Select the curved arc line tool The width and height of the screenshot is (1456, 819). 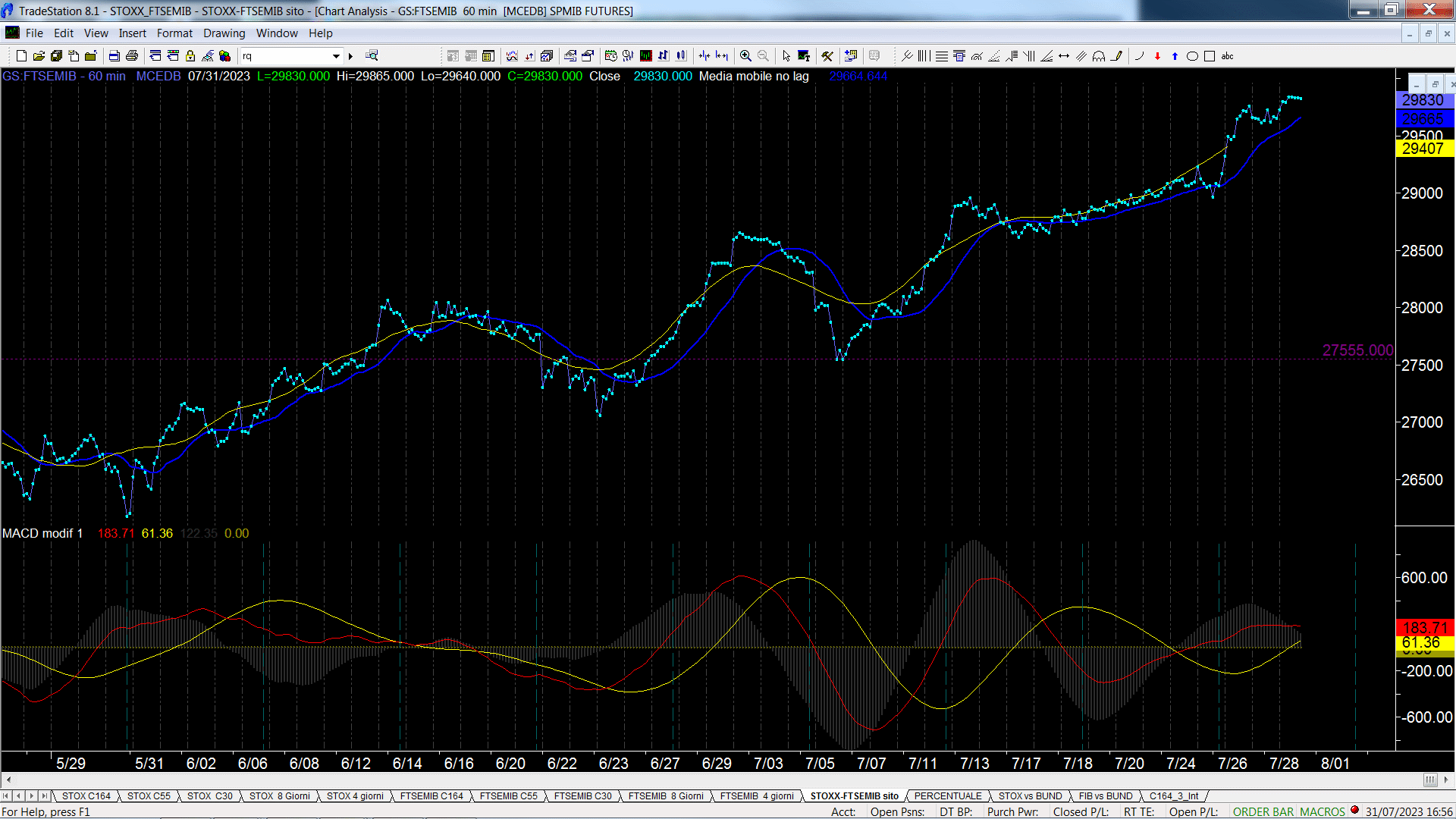(1139, 56)
